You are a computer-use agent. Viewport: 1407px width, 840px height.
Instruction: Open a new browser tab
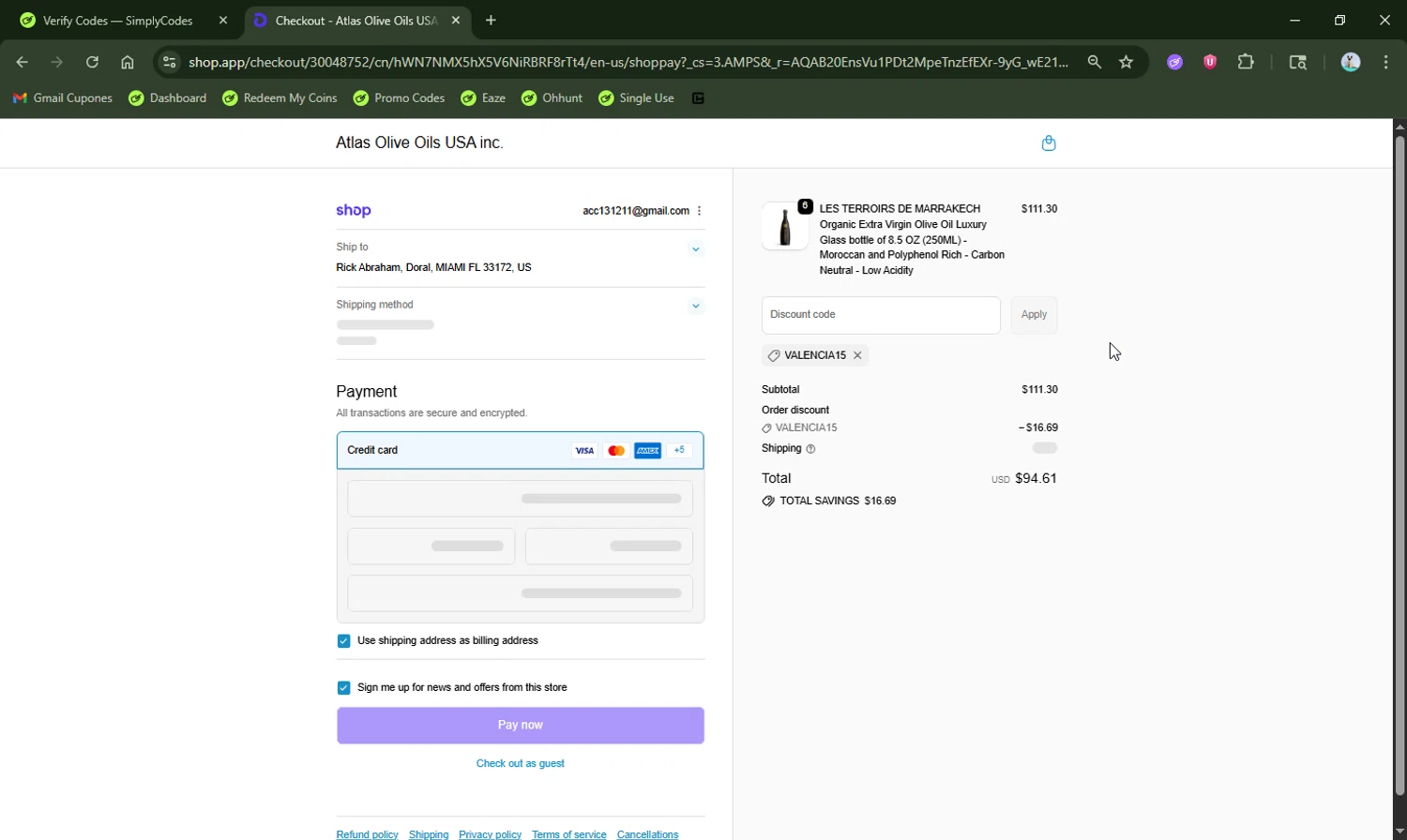491,21
